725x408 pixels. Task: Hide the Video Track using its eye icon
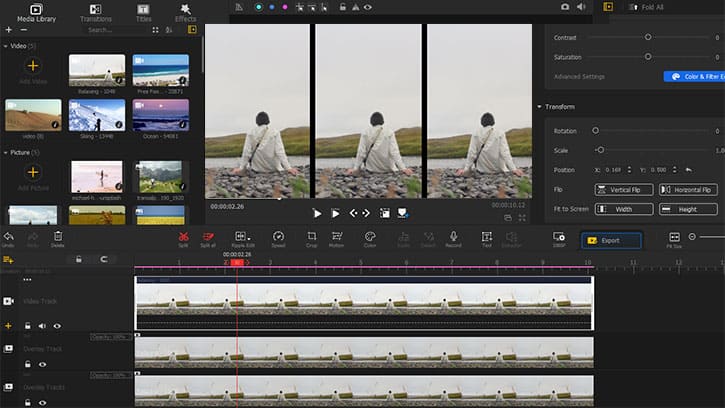point(57,325)
